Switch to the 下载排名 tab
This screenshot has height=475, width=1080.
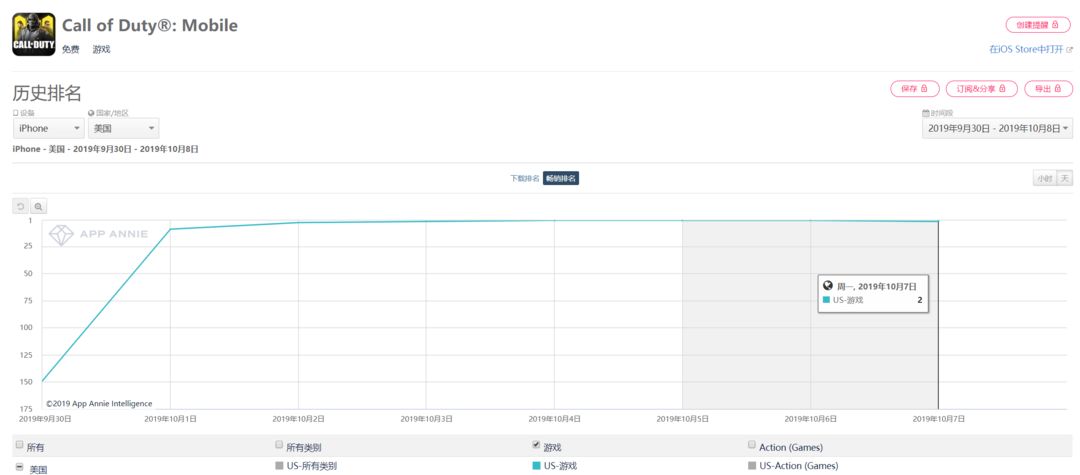point(525,178)
